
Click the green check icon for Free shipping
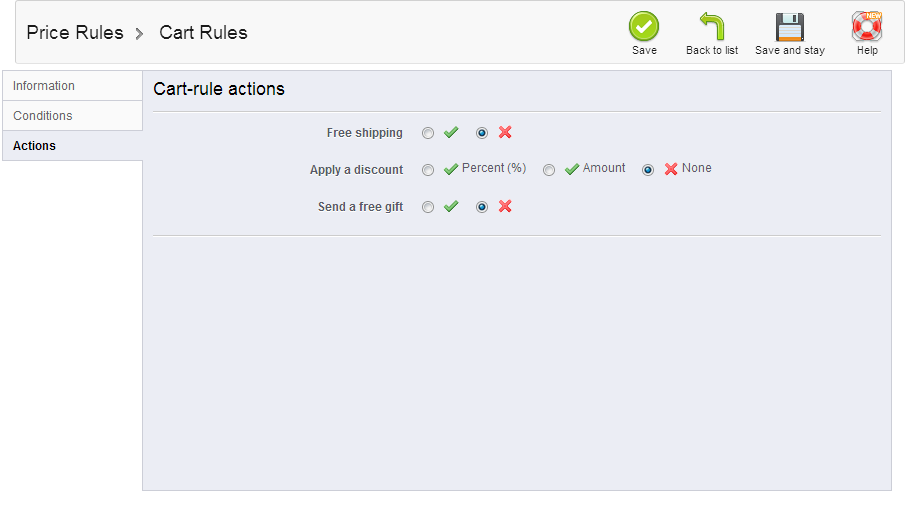[x=451, y=133]
